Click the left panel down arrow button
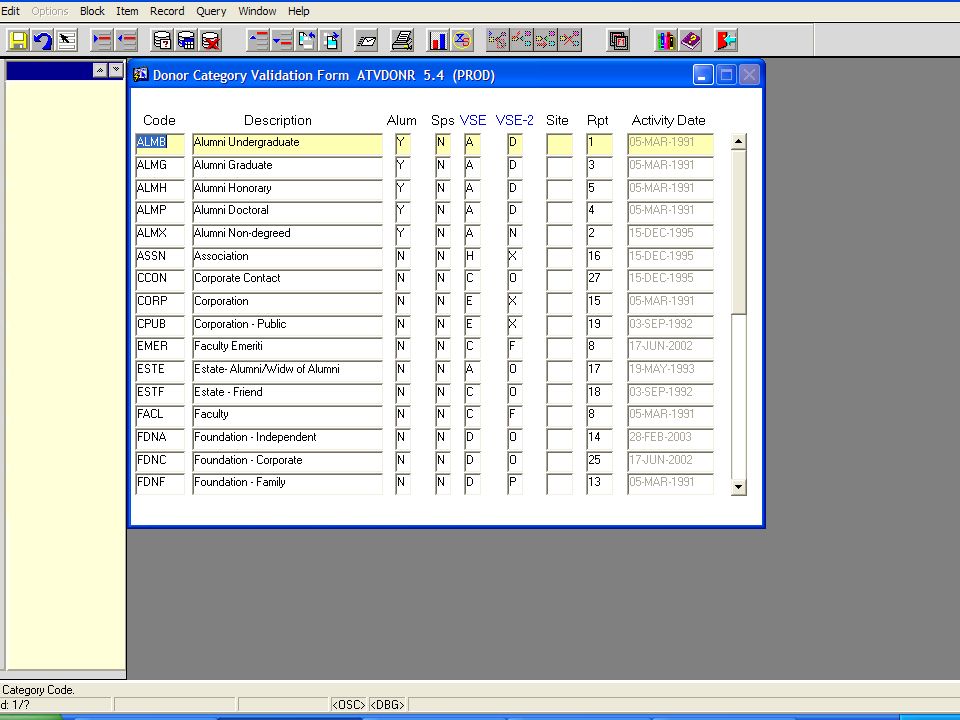The height and width of the screenshot is (720, 960). pyautogui.click(x=116, y=70)
